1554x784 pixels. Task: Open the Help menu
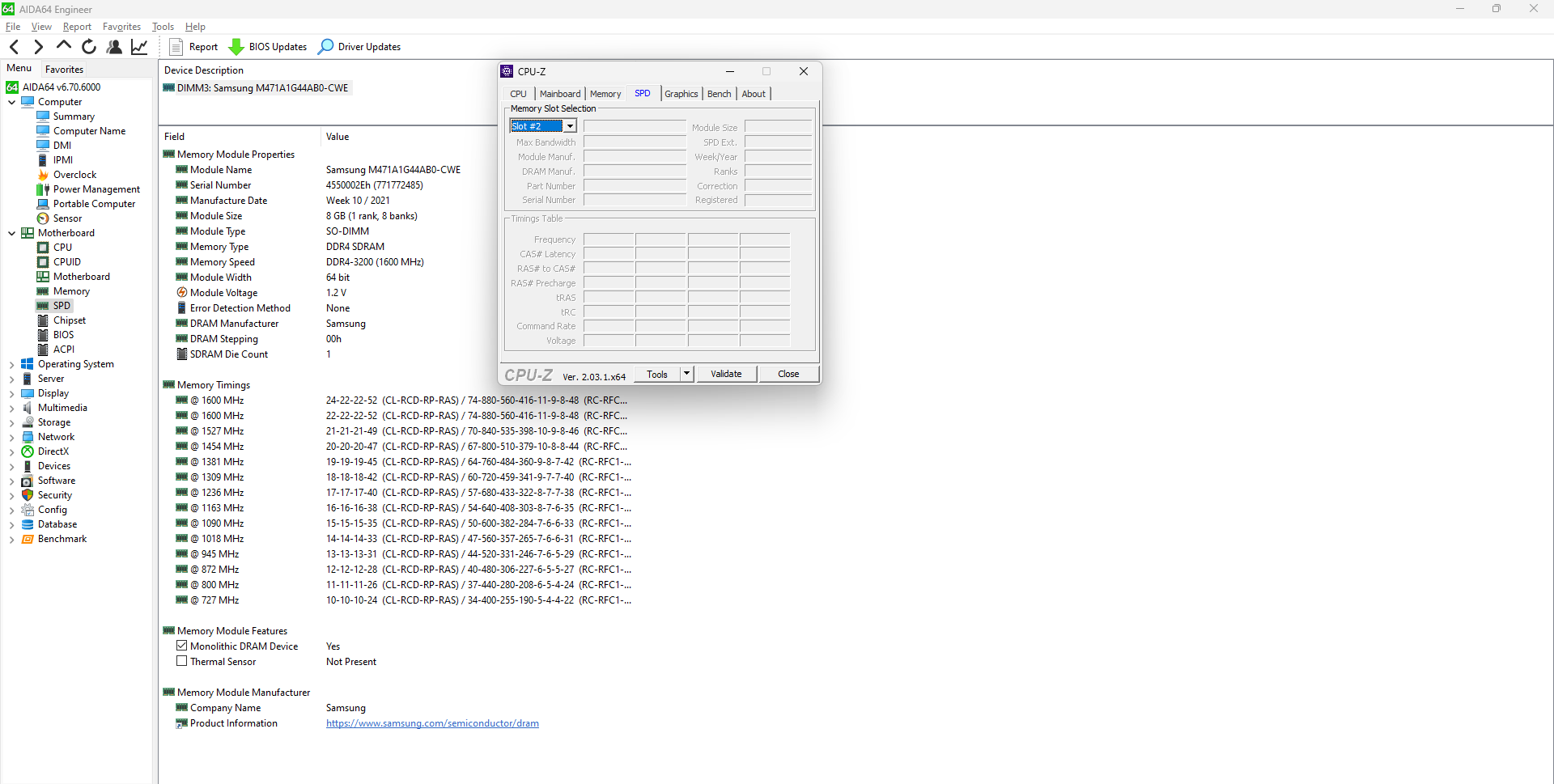coord(195,27)
